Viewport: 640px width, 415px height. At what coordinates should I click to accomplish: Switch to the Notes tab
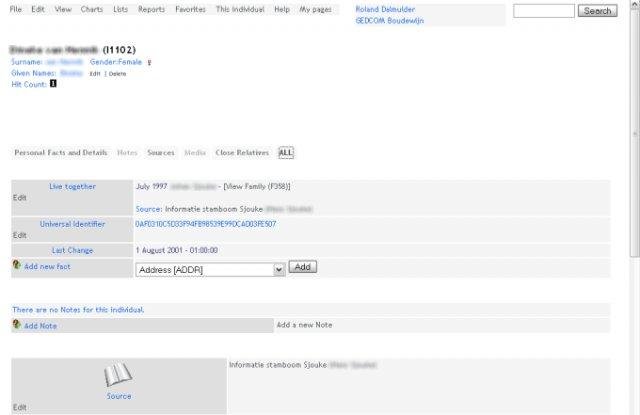coord(127,153)
